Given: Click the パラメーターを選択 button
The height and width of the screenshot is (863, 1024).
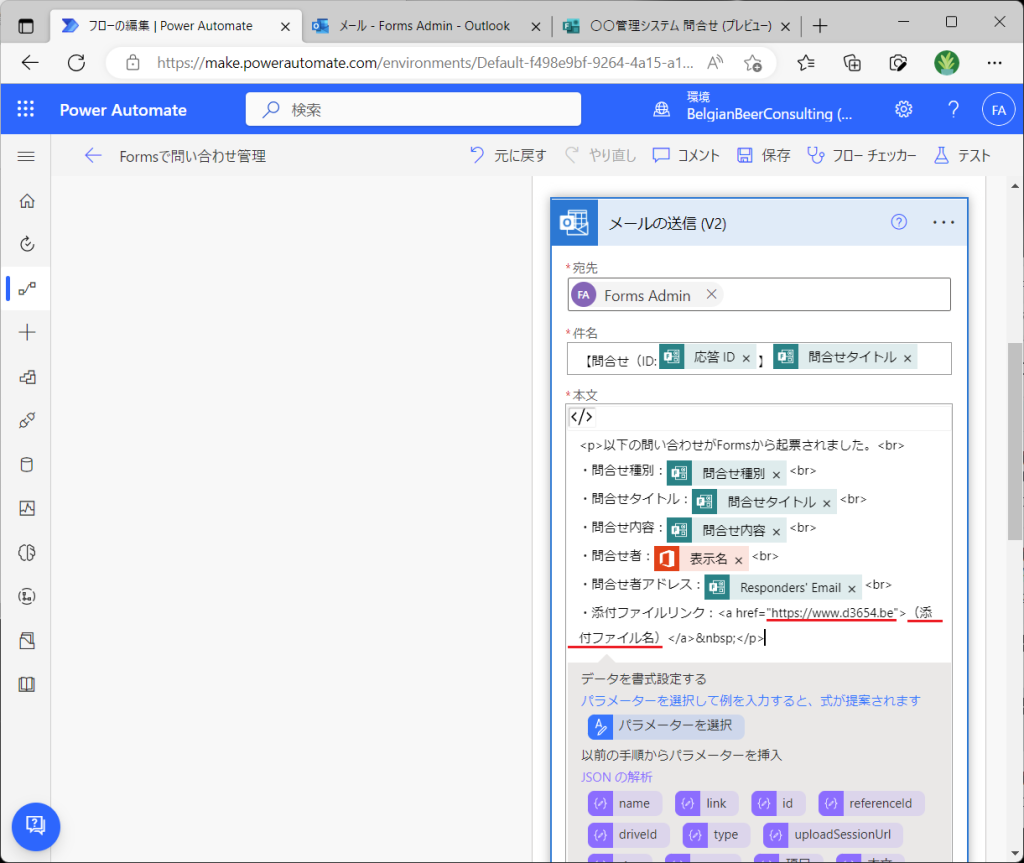Looking at the screenshot, I should coord(665,726).
